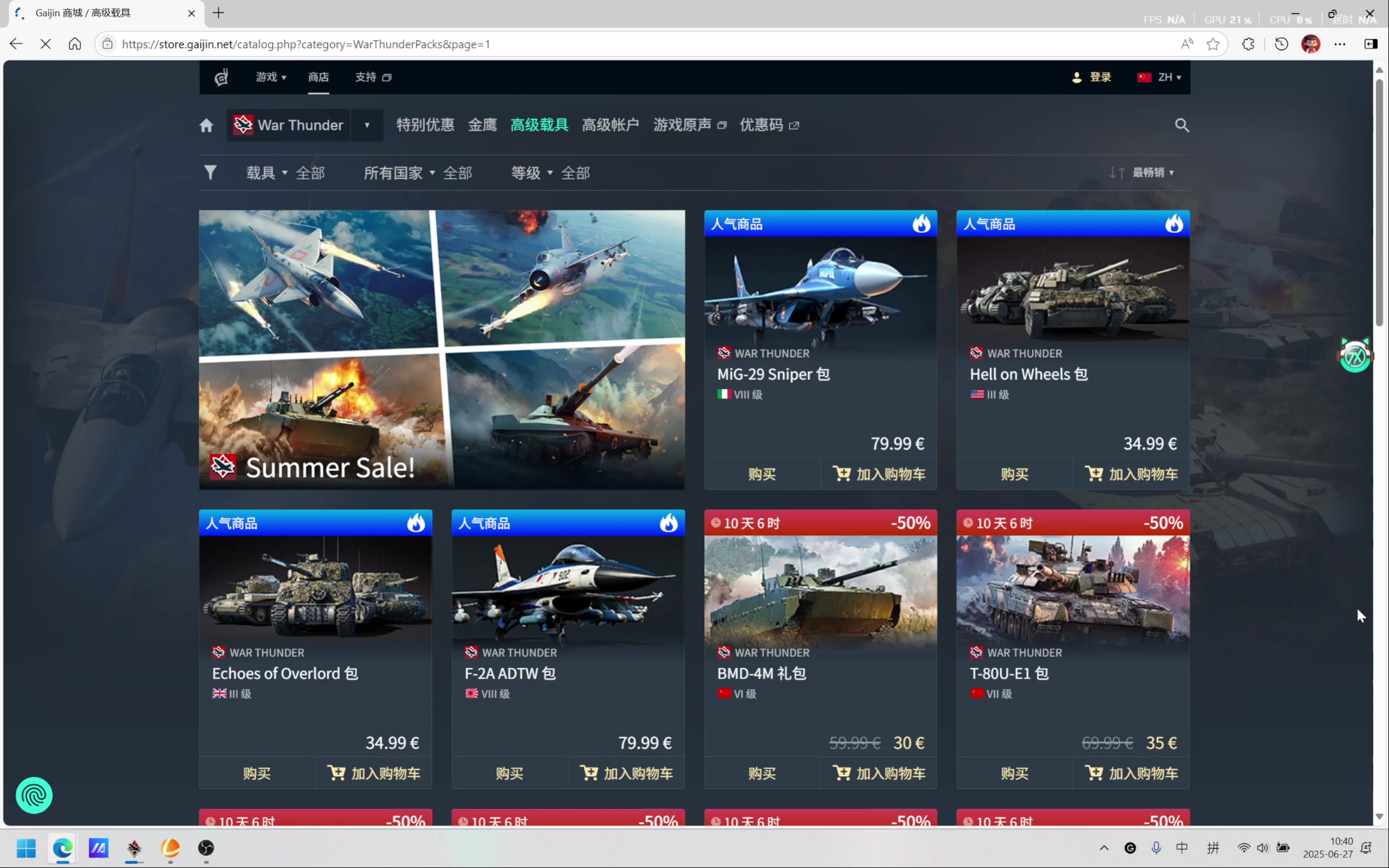Select the 商店 tab
This screenshot has width=1389, height=868.
(x=318, y=77)
